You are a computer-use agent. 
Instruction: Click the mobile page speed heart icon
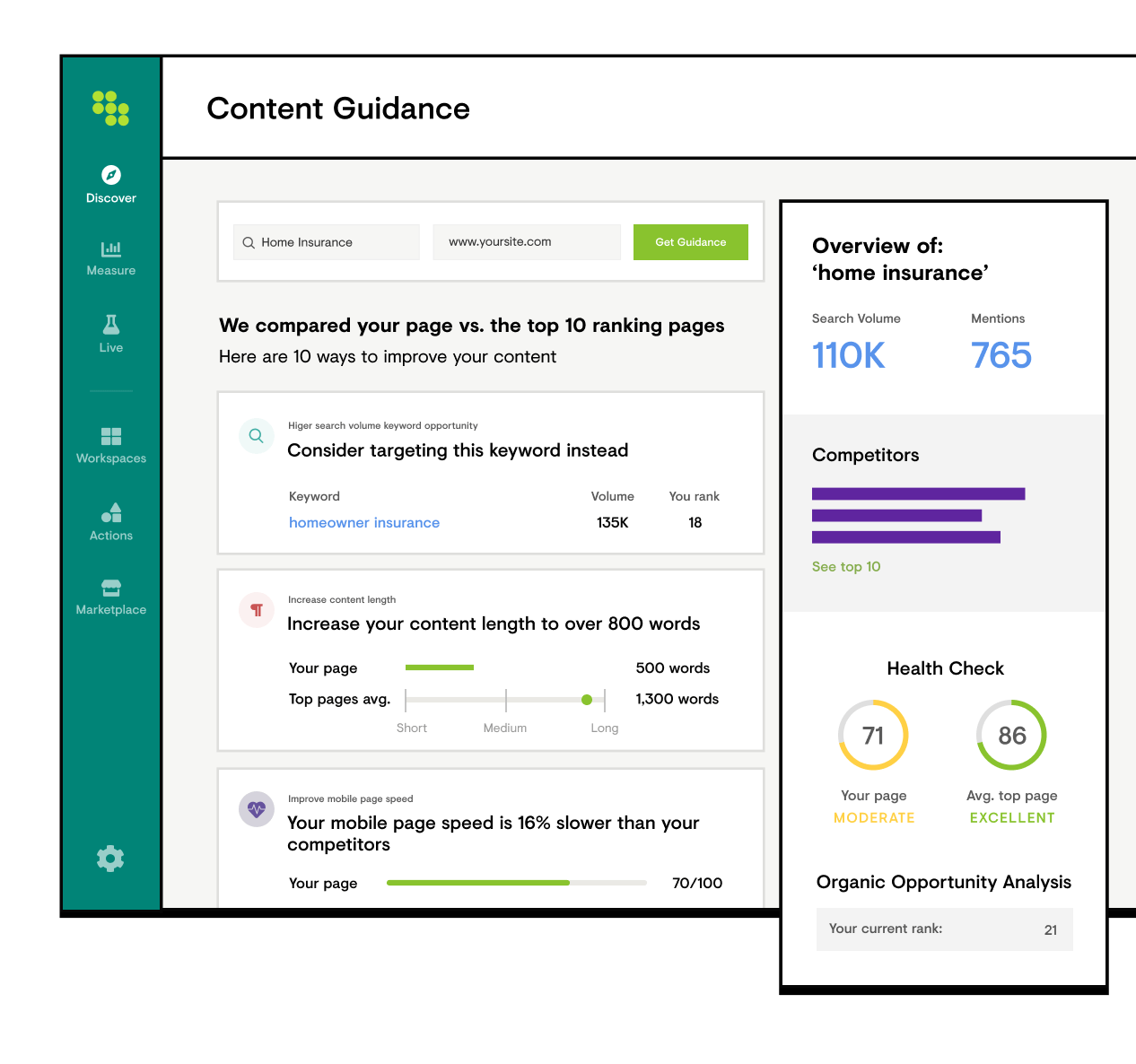257,809
